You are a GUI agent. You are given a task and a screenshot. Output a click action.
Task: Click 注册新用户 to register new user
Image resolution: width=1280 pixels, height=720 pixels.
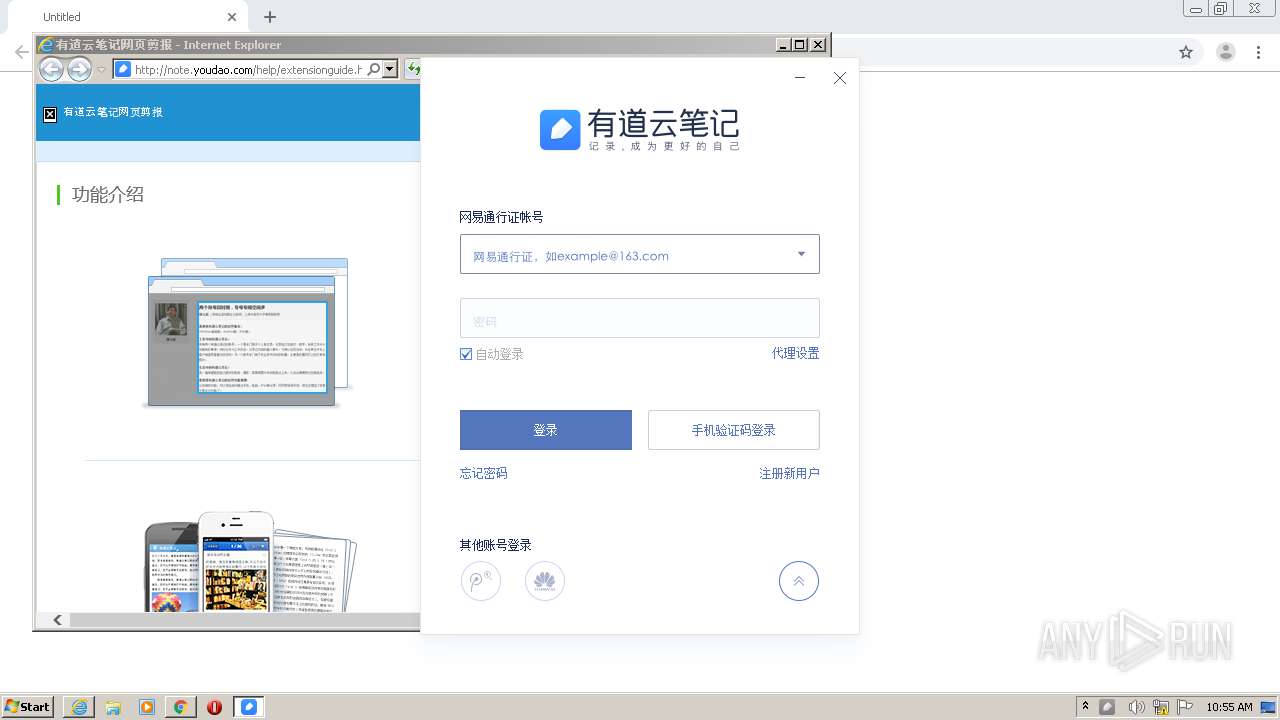(790, 473)
